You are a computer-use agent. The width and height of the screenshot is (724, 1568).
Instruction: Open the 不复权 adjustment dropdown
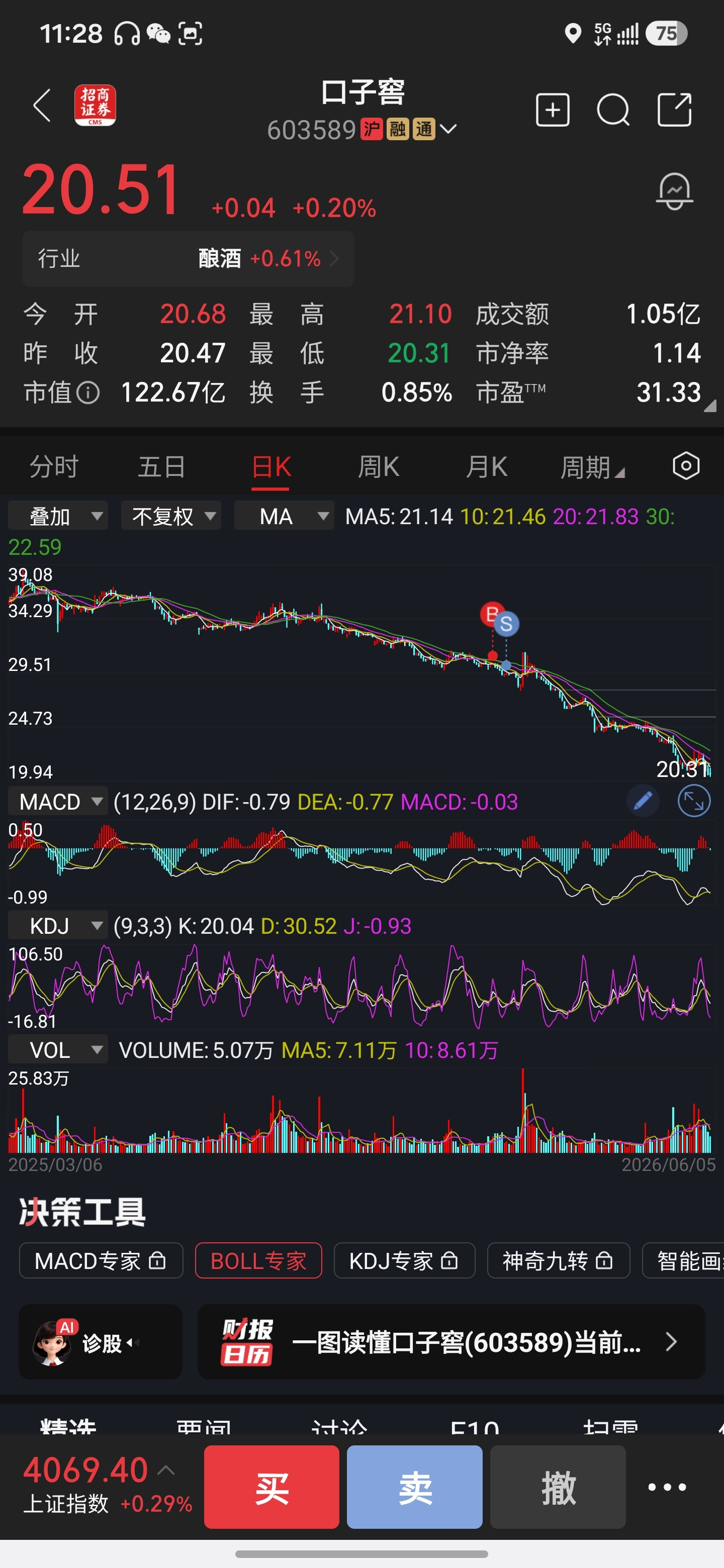pos(171,516)
